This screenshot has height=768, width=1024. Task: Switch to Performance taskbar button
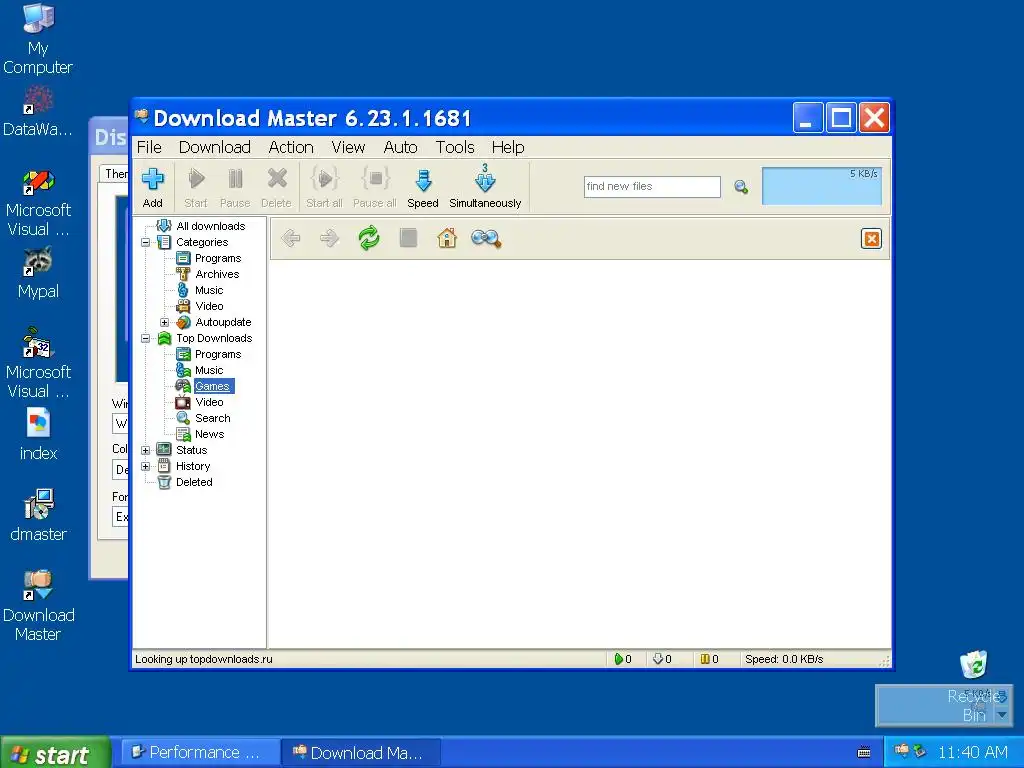coord(201,753)
